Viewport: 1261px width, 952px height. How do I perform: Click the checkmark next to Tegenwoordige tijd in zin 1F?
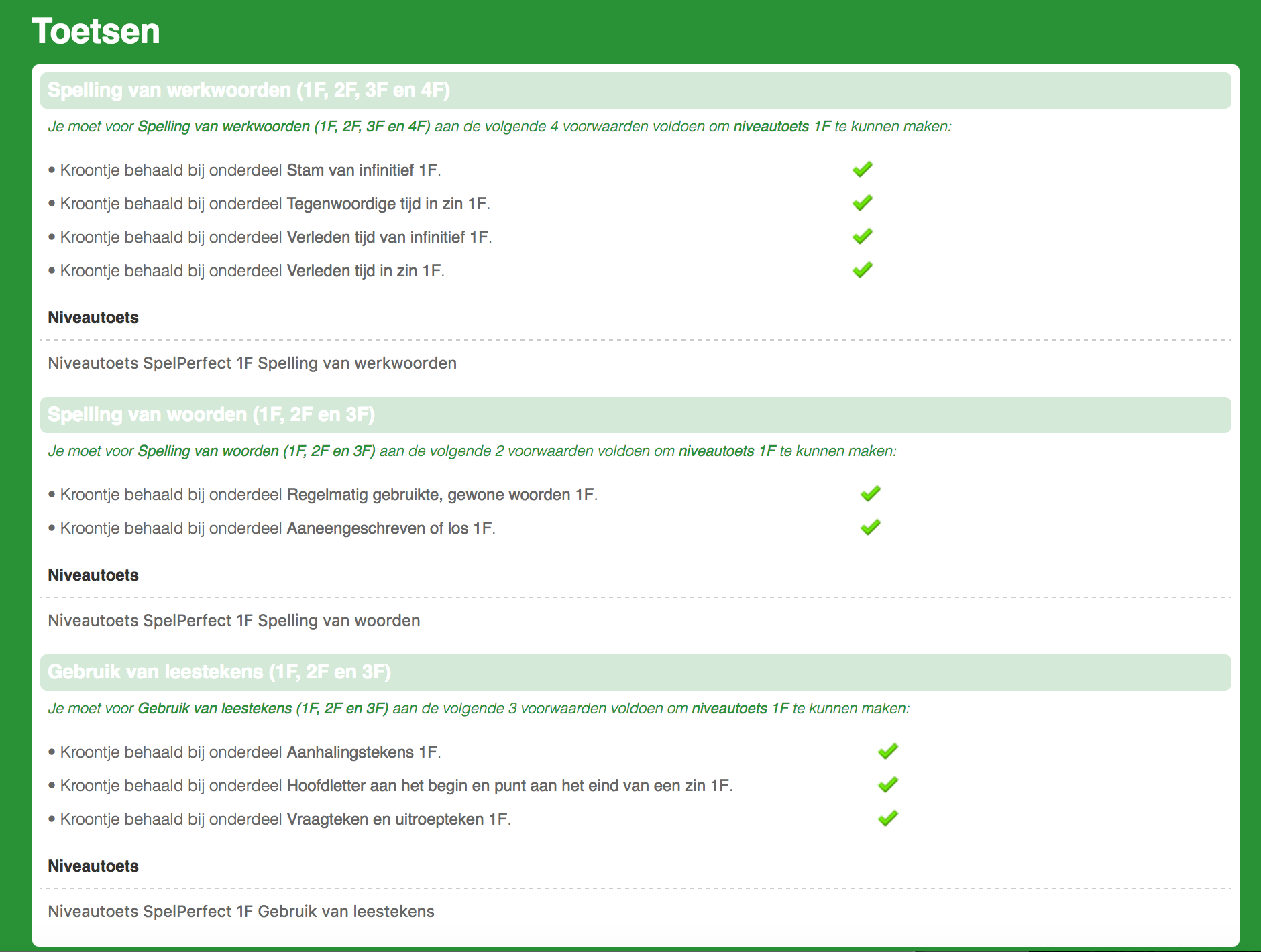click(x=863, y=203)
